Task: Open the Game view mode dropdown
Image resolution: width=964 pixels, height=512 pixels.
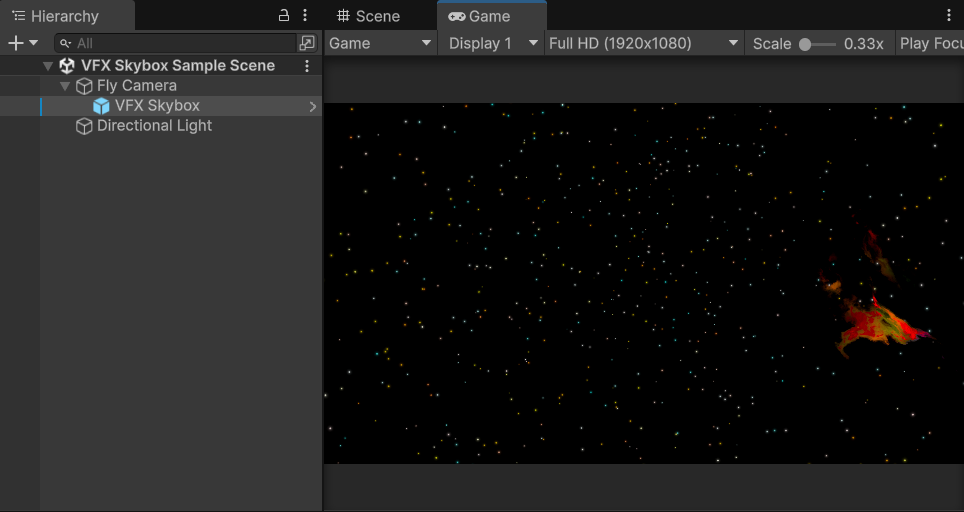Action: [380, 43]
